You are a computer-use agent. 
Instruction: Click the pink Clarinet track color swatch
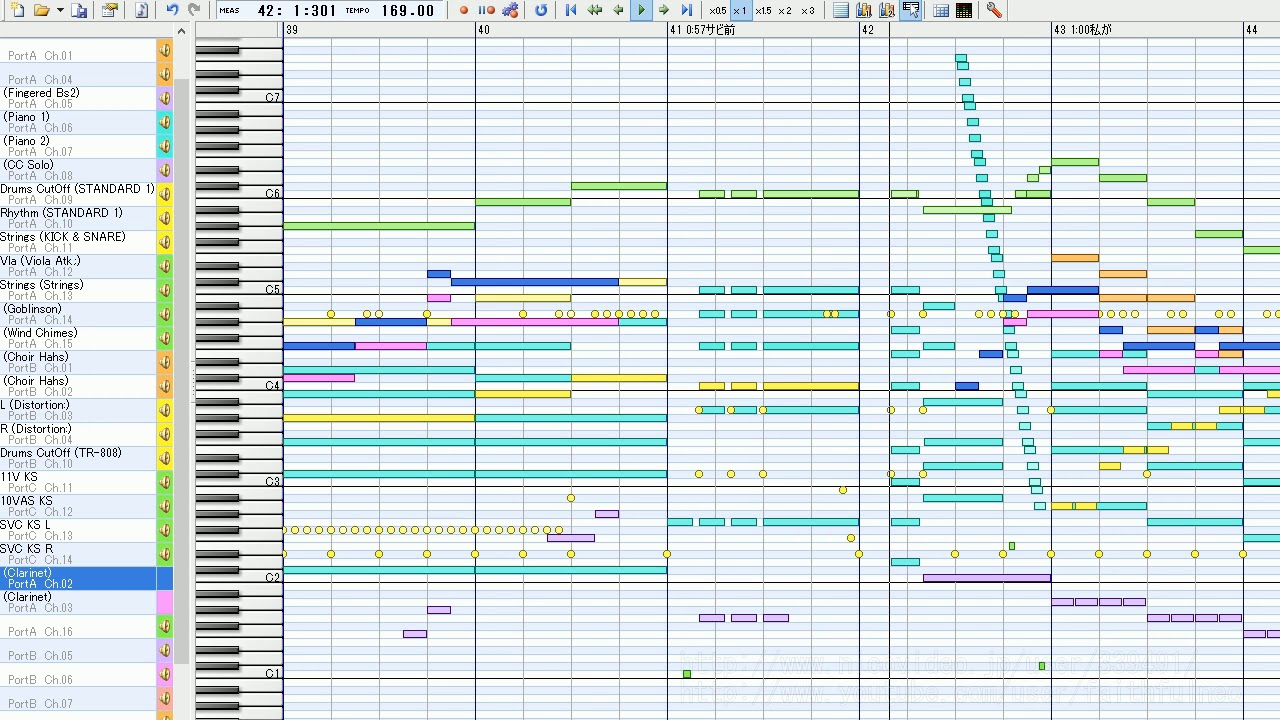point(165,602)
